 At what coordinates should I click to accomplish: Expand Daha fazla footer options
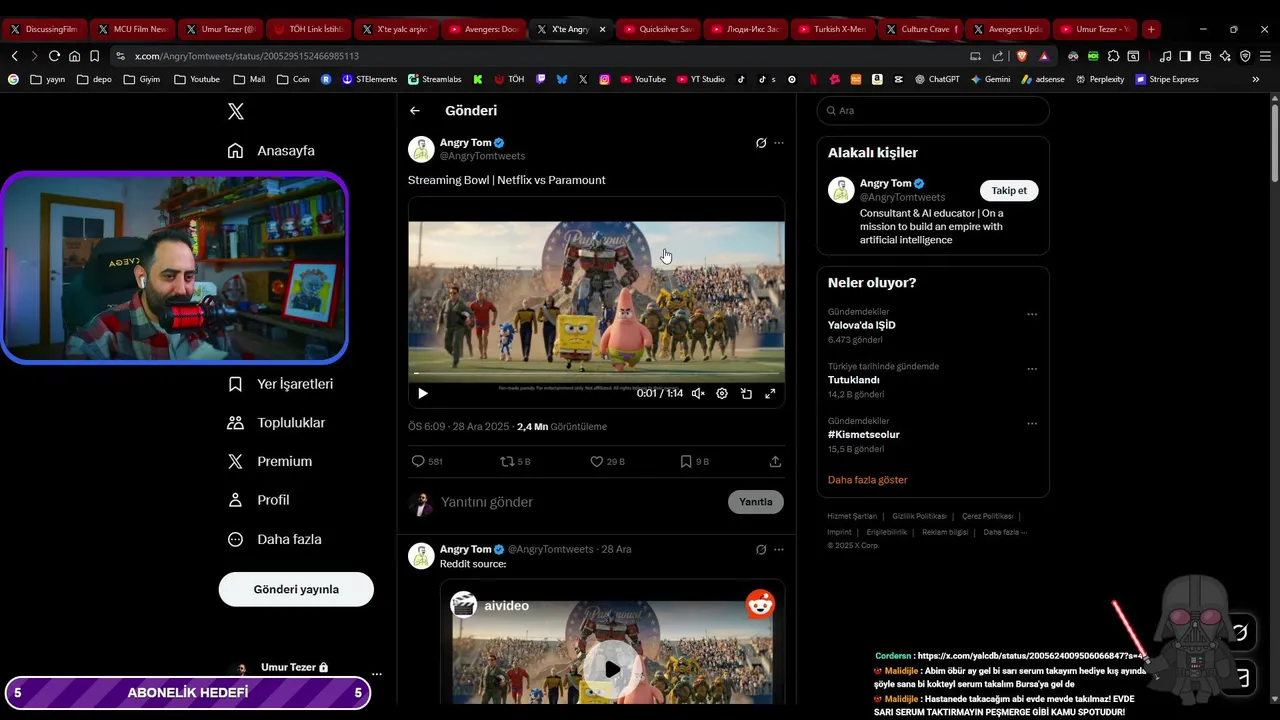[x=1005, y=532]
